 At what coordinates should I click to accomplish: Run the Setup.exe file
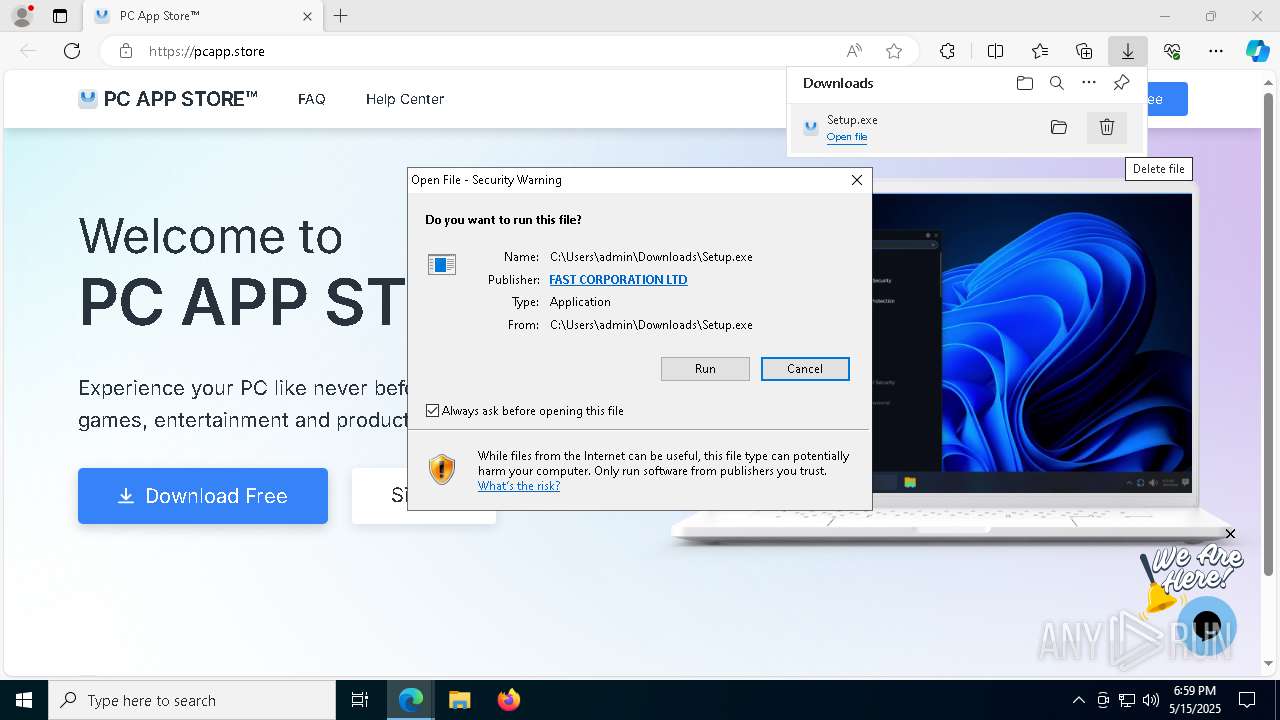tap(705, 369)
